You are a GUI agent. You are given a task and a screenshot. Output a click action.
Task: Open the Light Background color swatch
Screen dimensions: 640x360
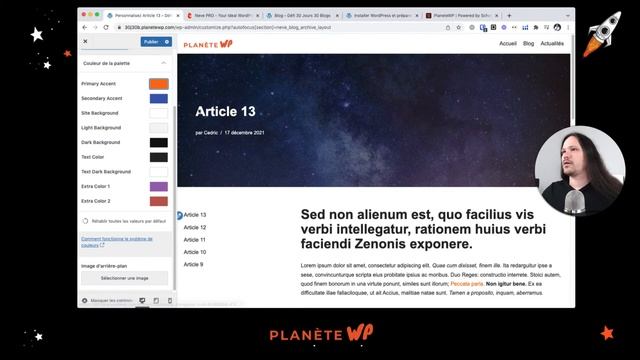pyautogui.click(x=158, y=128)
